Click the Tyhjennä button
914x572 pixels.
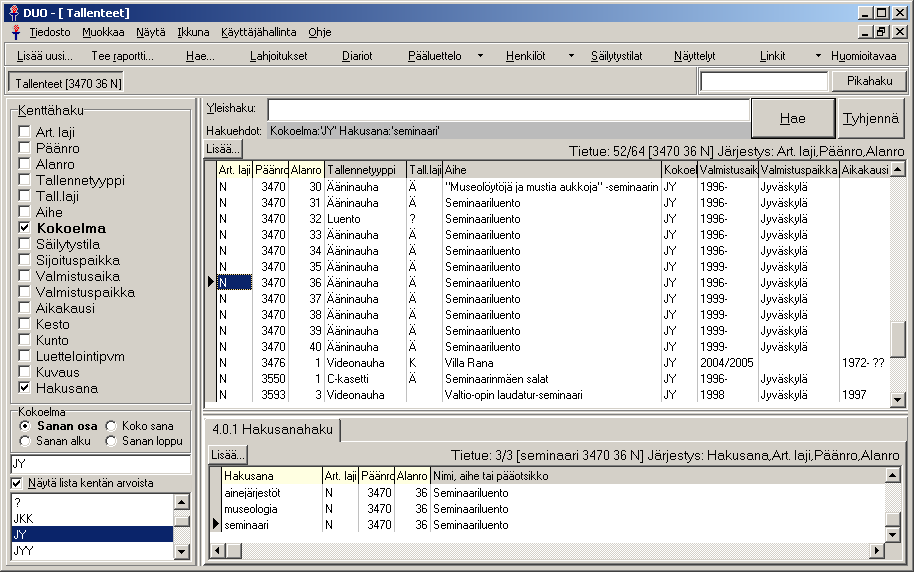click(871, 118)
